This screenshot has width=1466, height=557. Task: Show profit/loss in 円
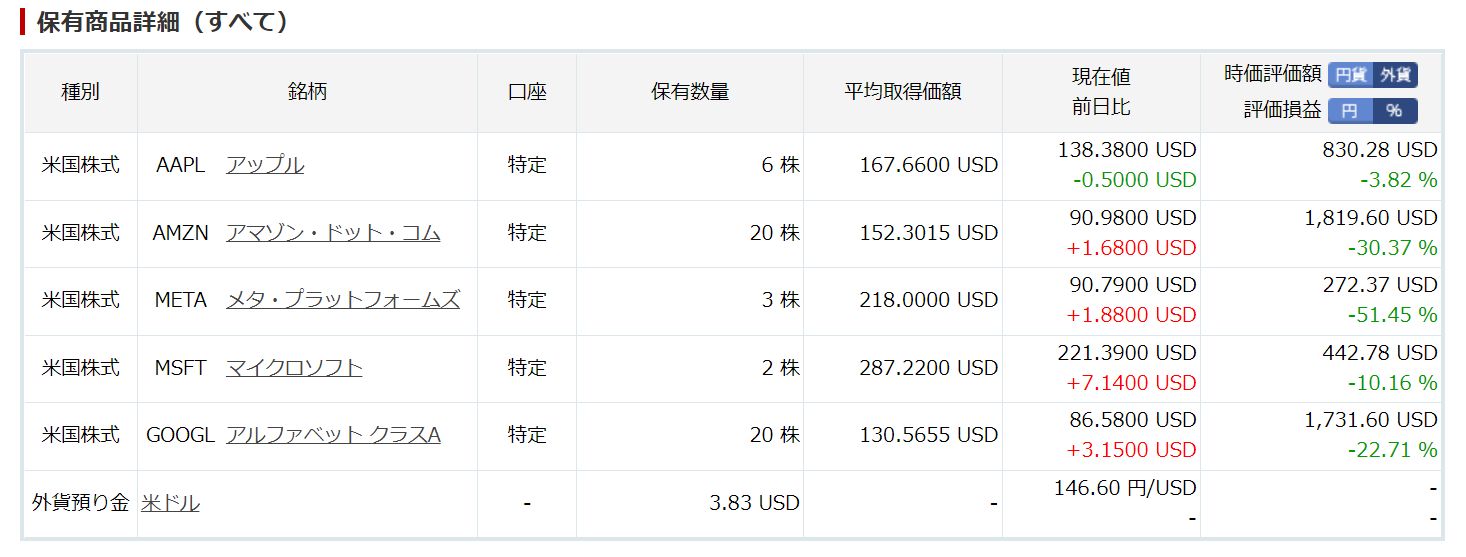click(x=1350, y=111)
